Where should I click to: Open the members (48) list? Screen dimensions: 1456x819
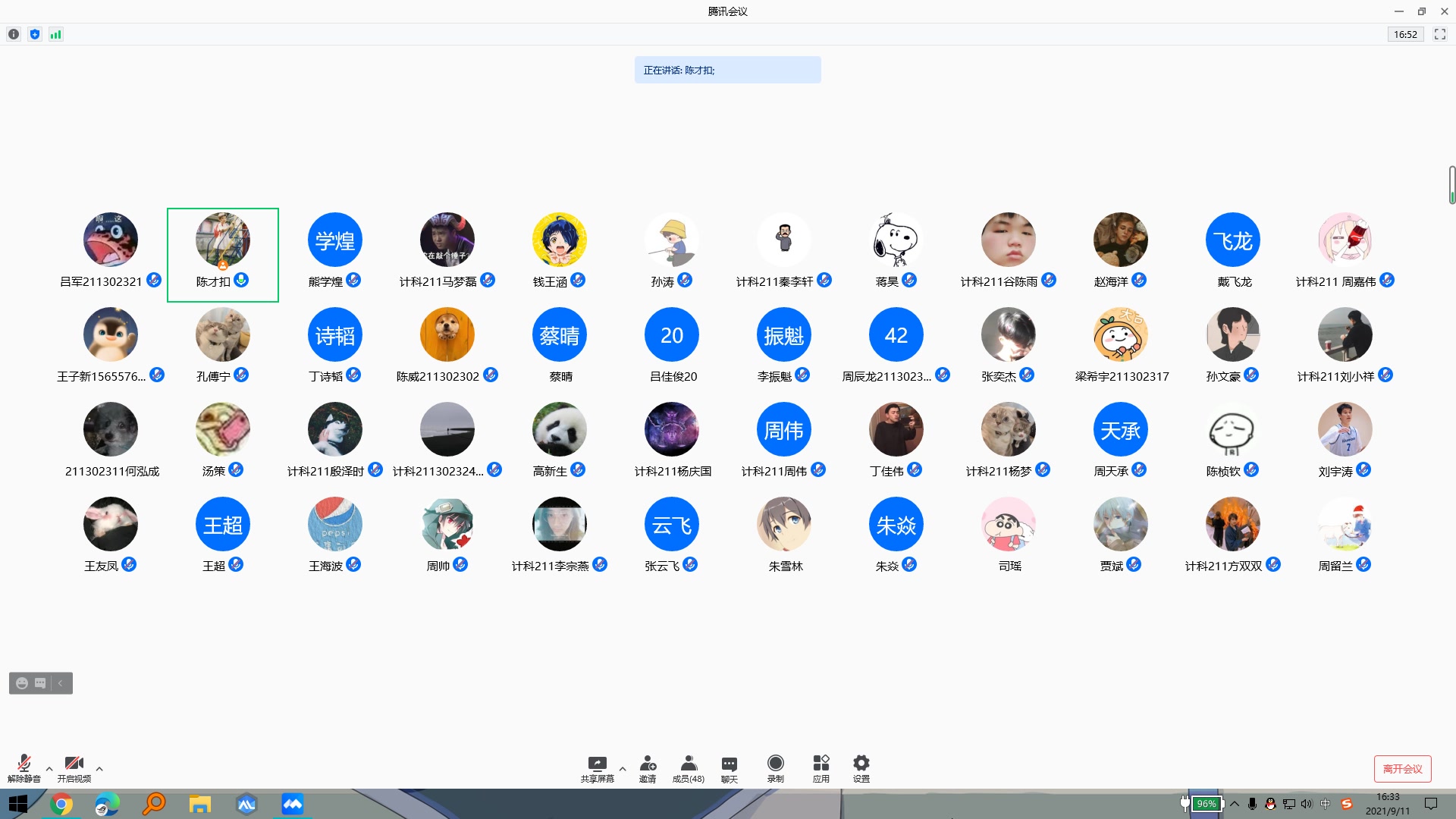688,767
